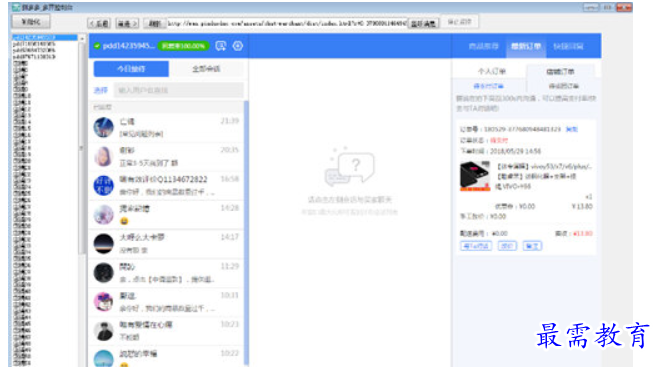Screen dimensions: 658x367
Task: Open the conversation with Q1134672822
Action: (167, 185)
